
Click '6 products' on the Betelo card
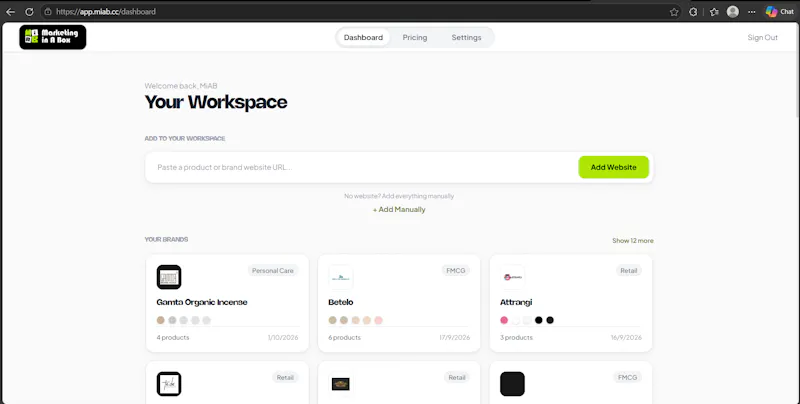pyautogui.click(x=344, y=338)
